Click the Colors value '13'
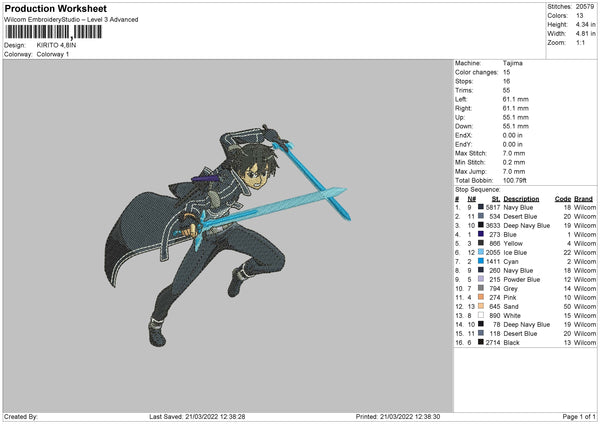 click(x=579, y=16)
